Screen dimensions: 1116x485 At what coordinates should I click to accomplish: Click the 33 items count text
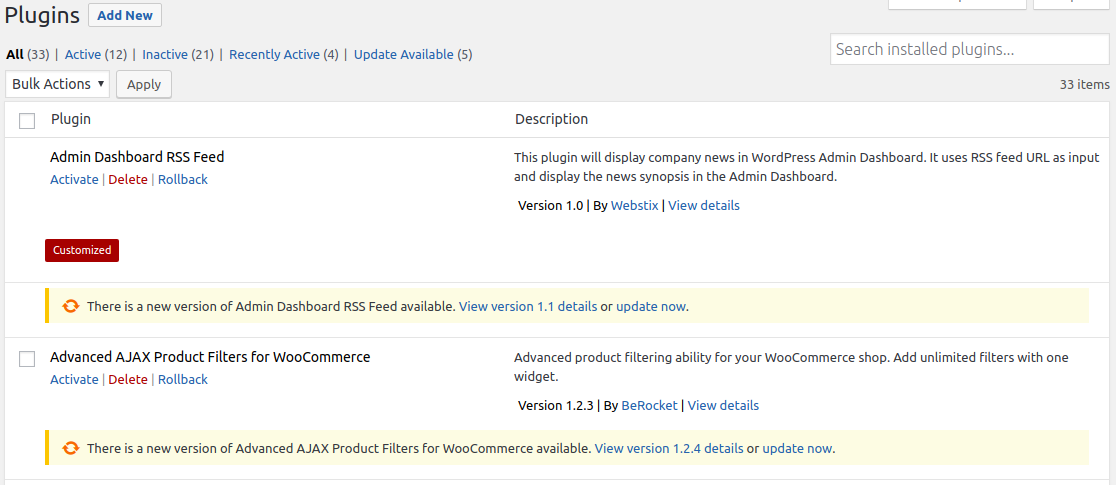point(1085,84)
